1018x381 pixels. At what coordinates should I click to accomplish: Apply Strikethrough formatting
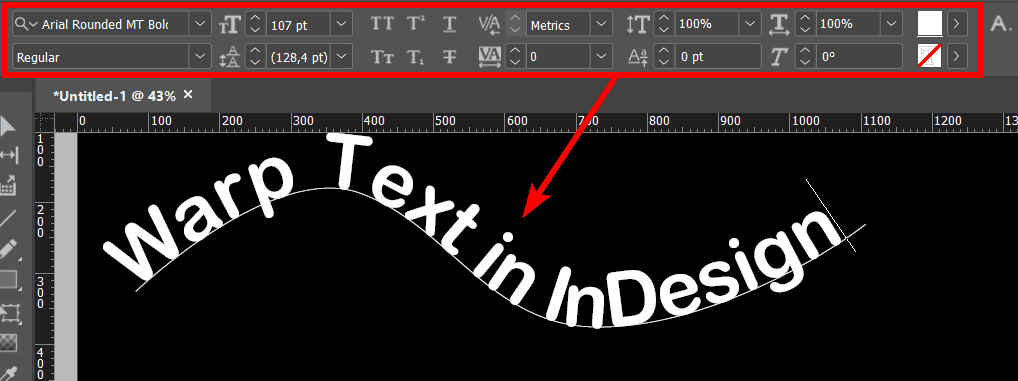coord(450,57)
